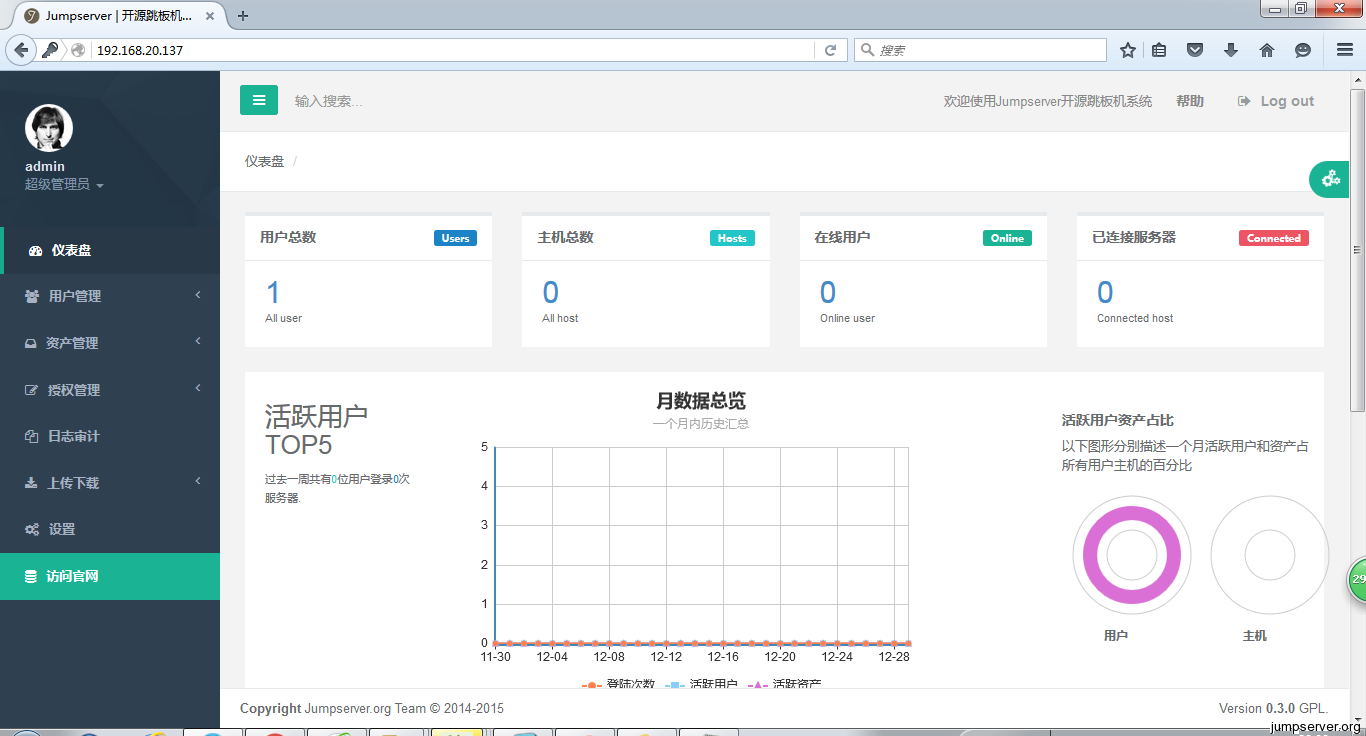Expand the 上传下载 sidebar menu
This screenshot has width=1366, height=736.
pyautogui.click(x=73, y=483)
